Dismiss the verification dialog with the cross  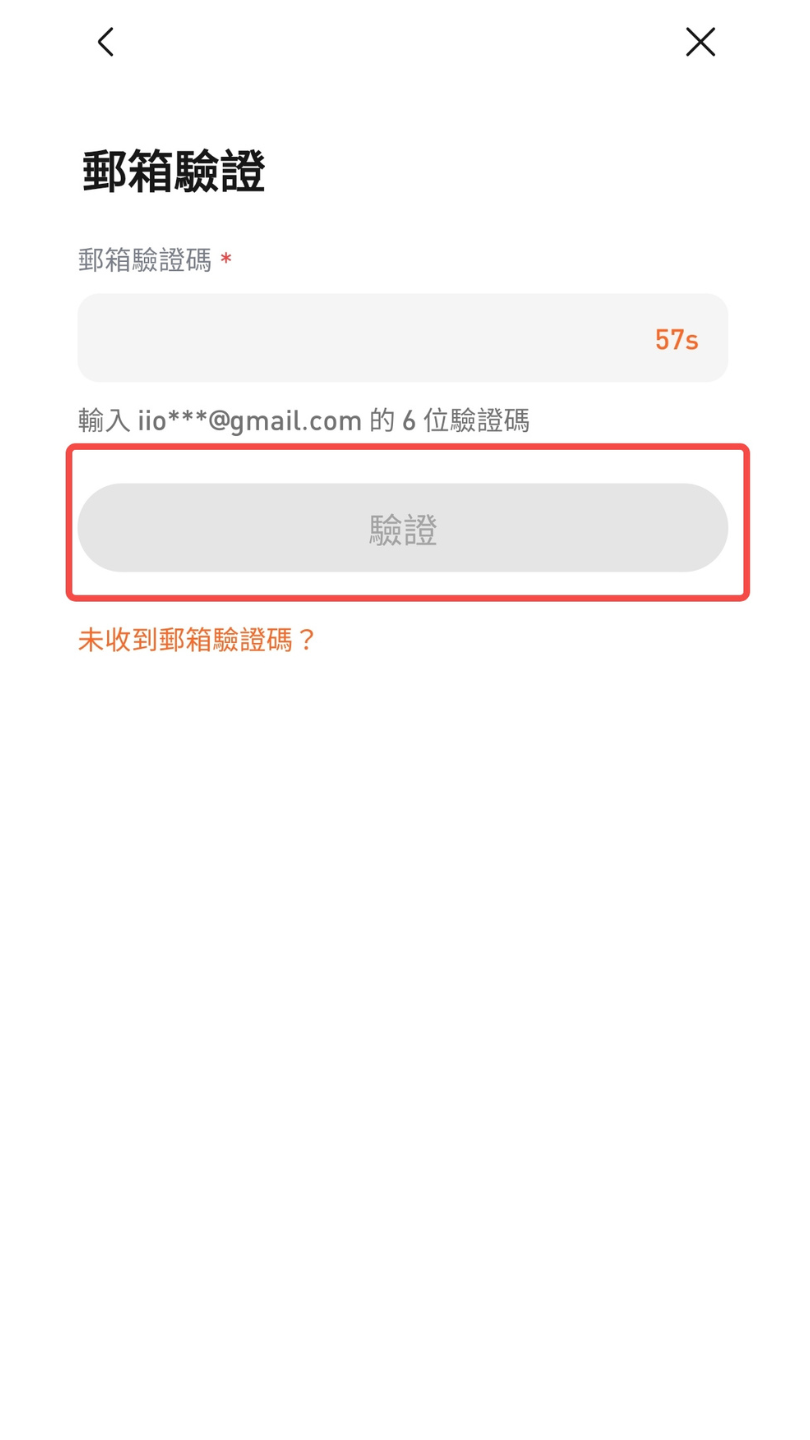[x=700, y=42]
